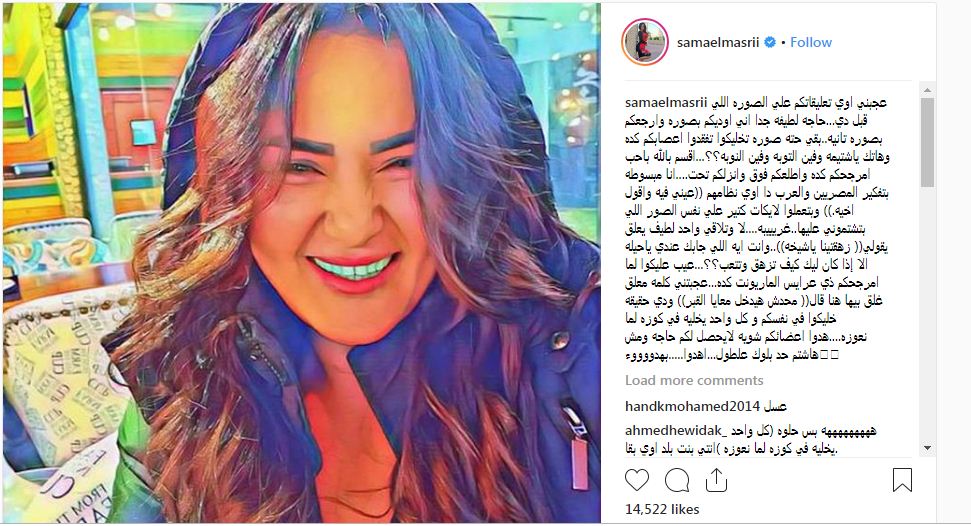
Task: Load more comments
Action: coord(694,380)
